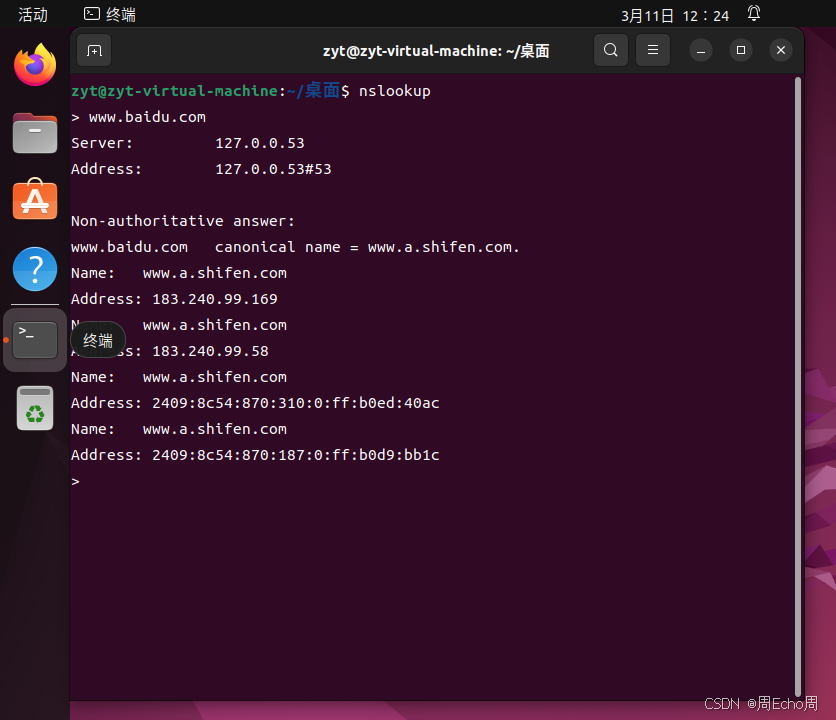836x720 pixels.
Task: Open Ubuntu Software from the dock
Action: (x=35, y=199)
